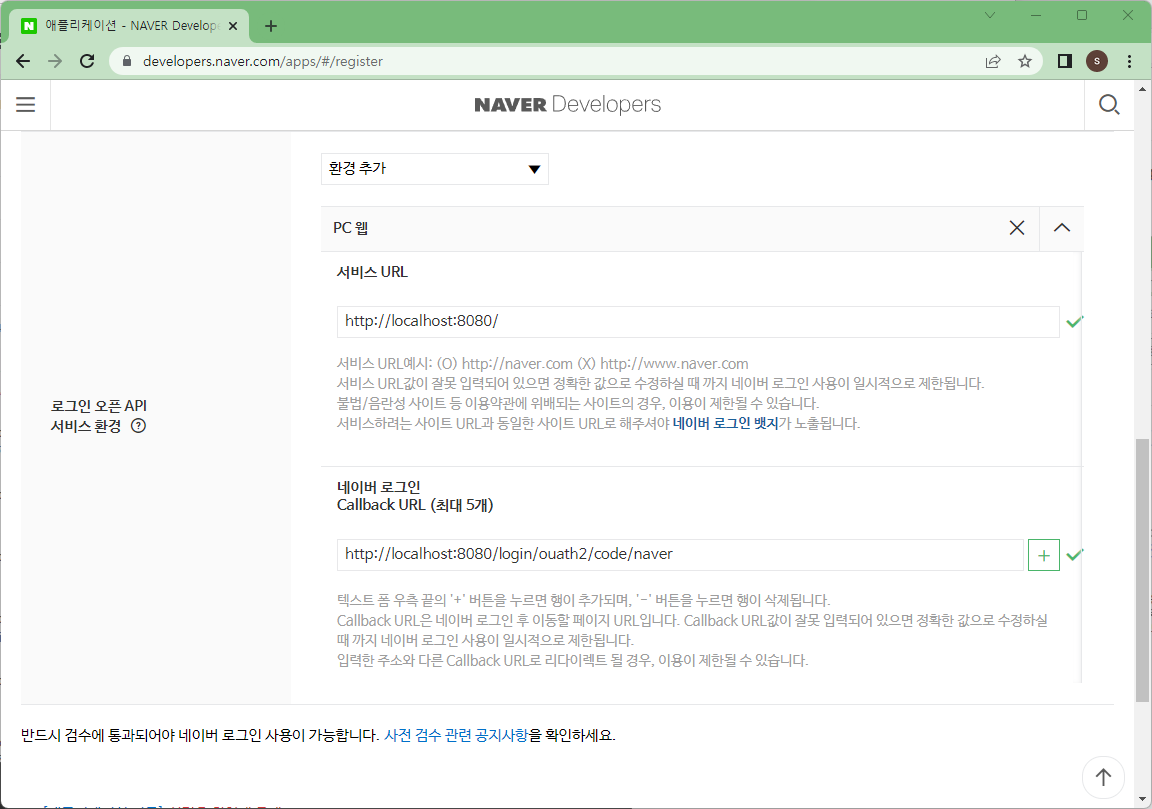This screenshot has height=809, width=1152.
Task: Click the Callback URL input field
Action: (680, 555)
